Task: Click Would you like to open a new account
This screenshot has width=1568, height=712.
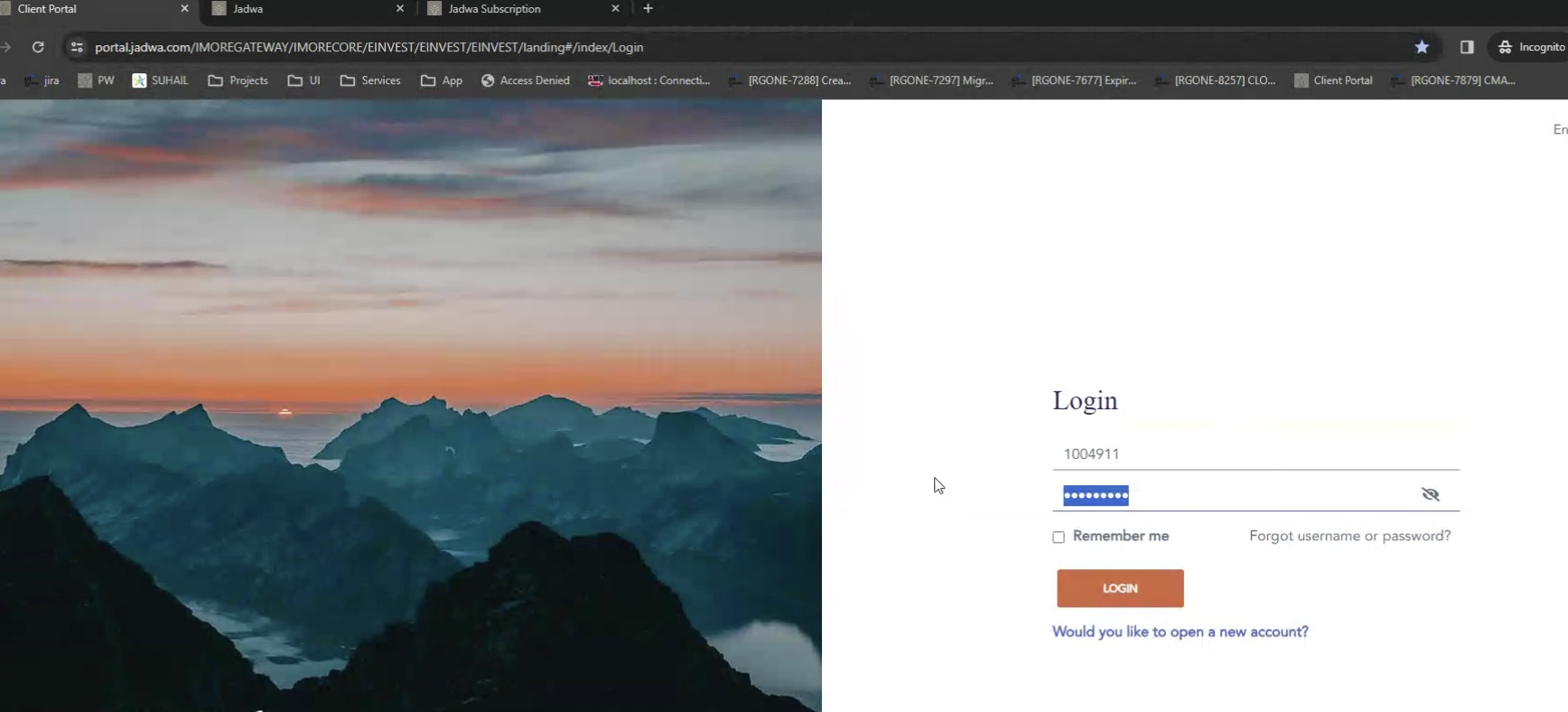Action: click(x=1180, y=632)
